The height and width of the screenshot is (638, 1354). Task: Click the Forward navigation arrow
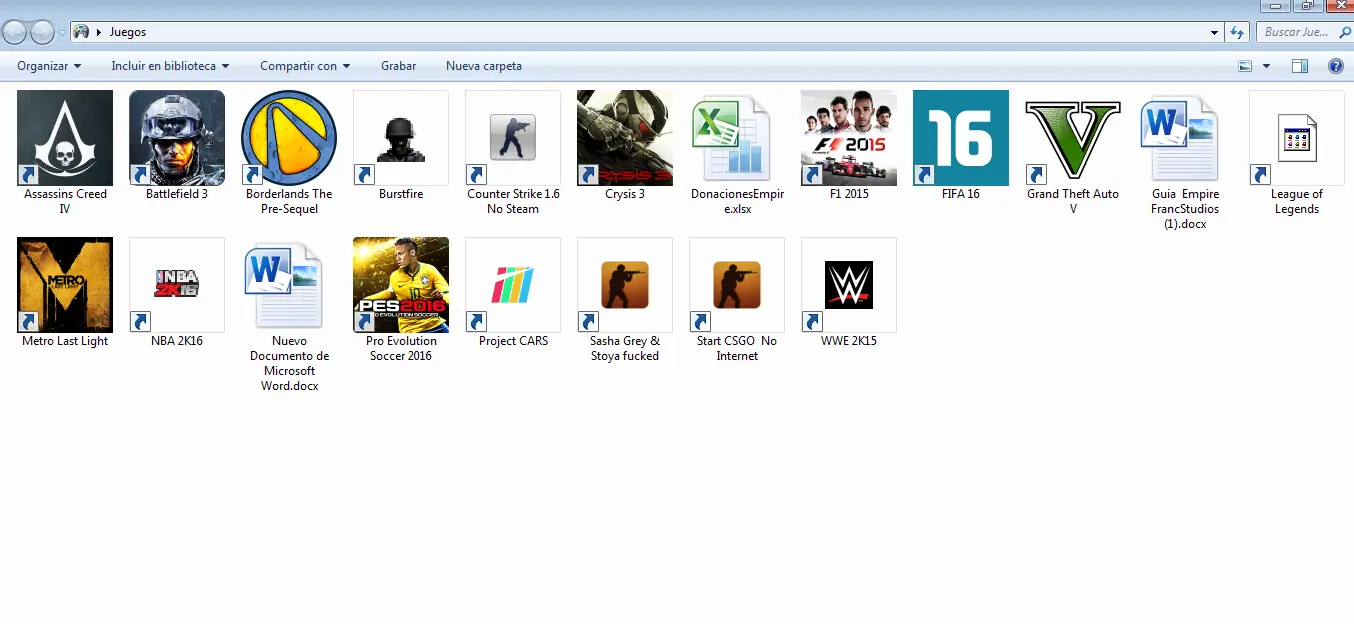coord(42,32)
